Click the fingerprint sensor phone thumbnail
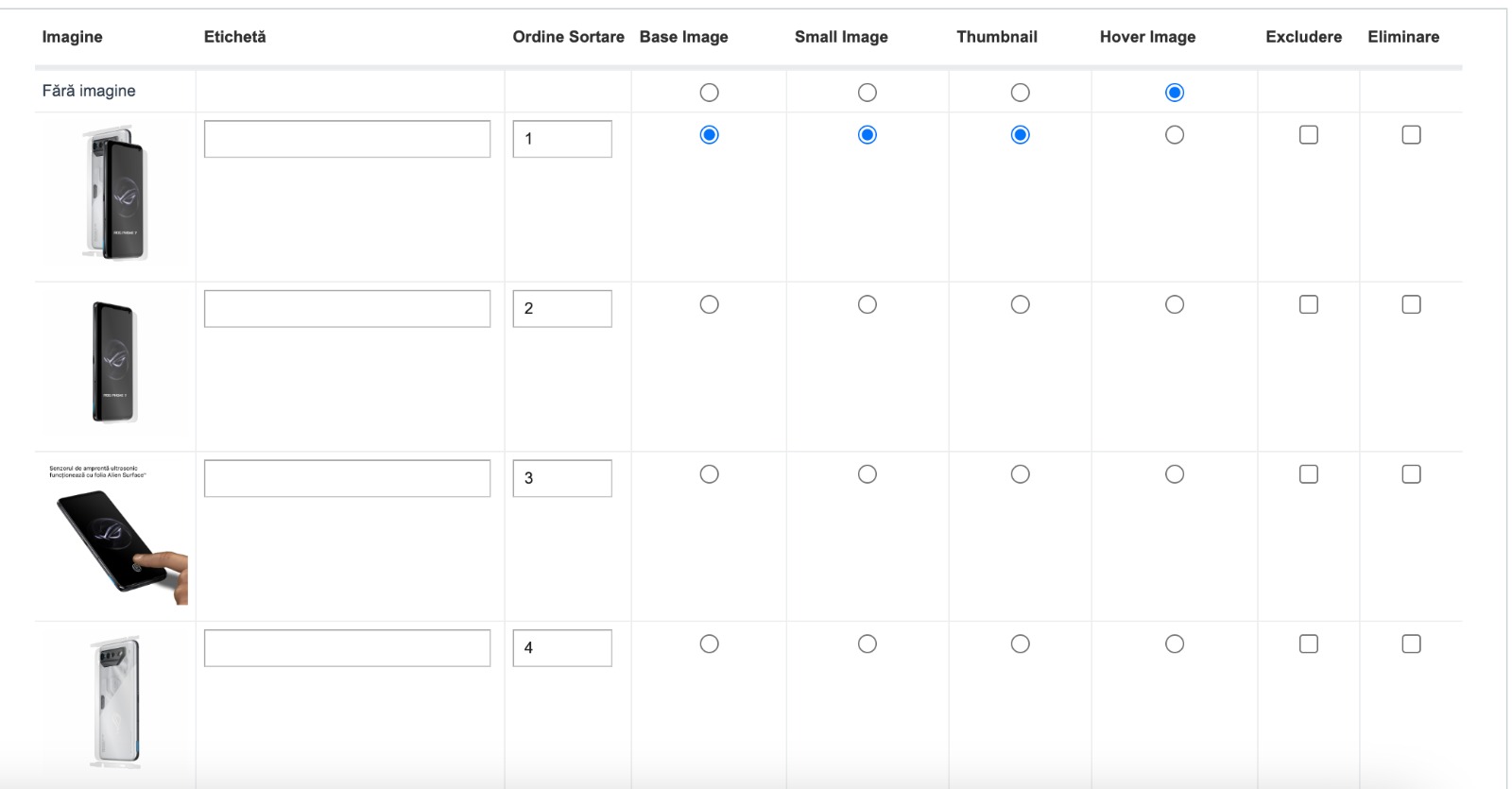The image size is (1512, 789). [x=117, y=534]
